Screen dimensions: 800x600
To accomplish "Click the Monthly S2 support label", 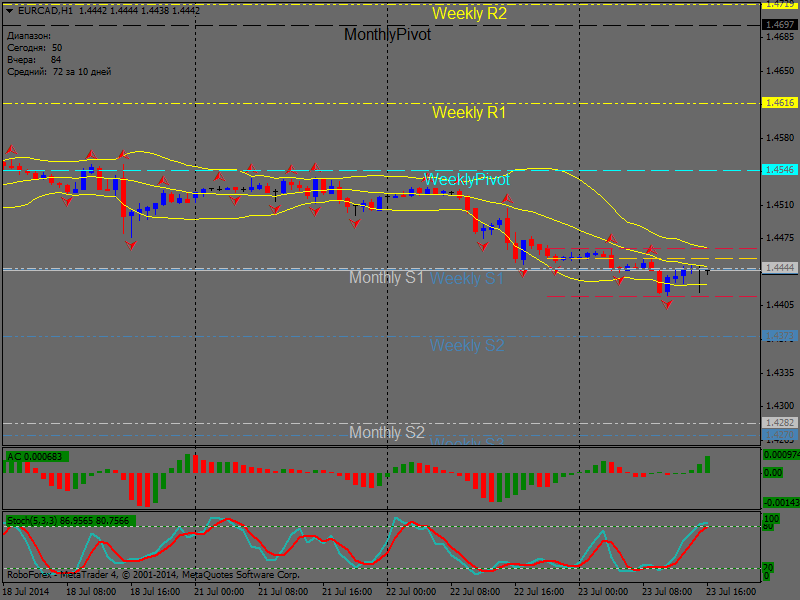I will tap(386, 433).
